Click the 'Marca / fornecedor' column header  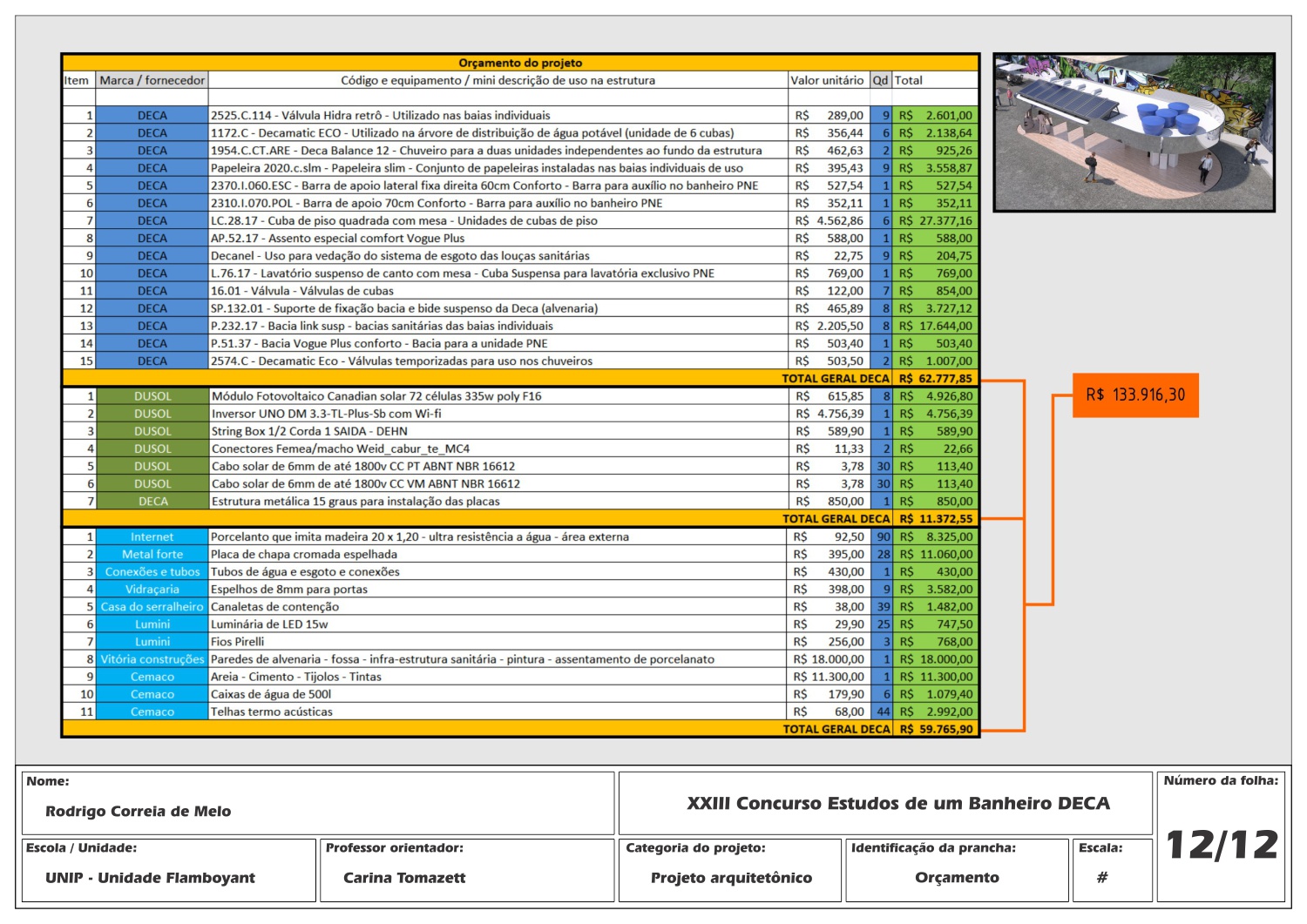[152, 80]
